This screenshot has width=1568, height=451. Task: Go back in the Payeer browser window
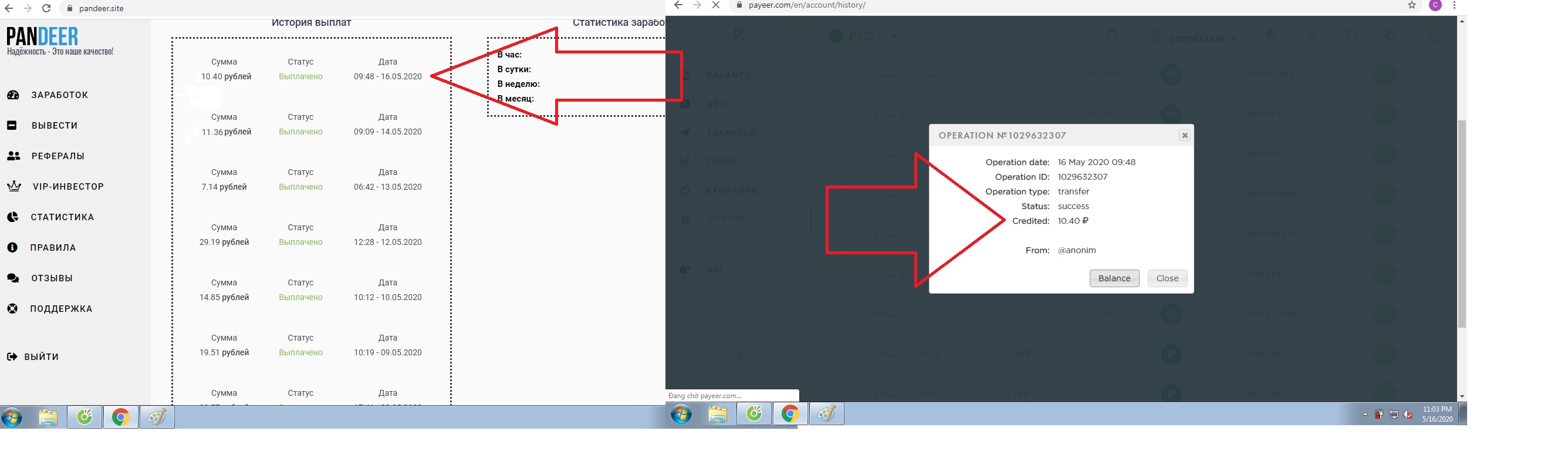coord(678,5)
